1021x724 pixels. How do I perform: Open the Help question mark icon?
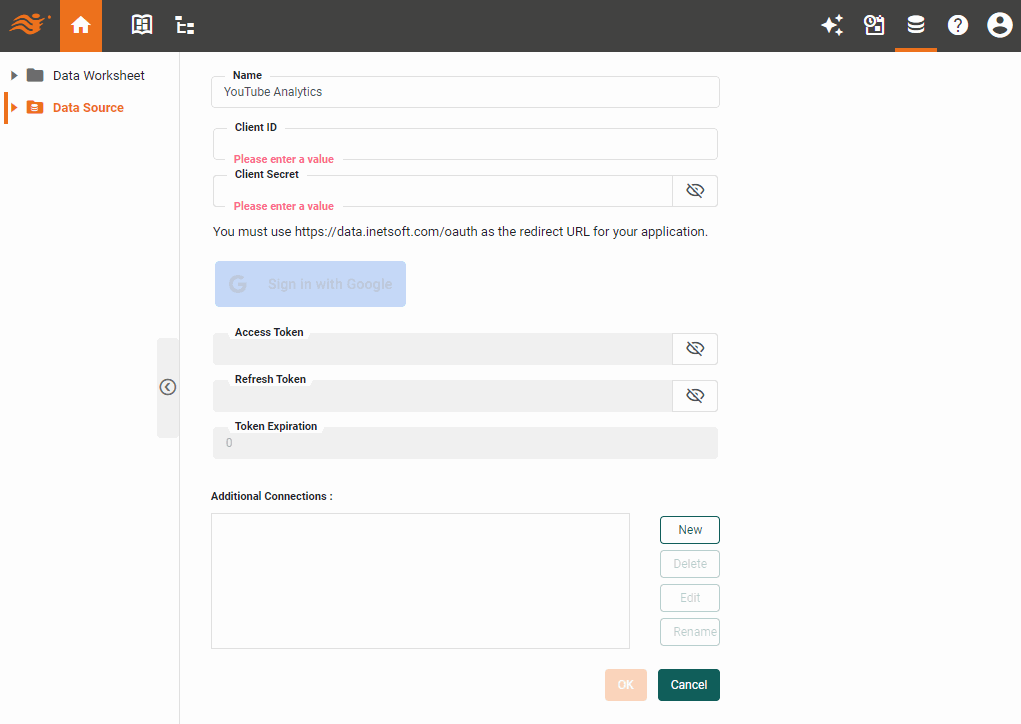[958, 25]
